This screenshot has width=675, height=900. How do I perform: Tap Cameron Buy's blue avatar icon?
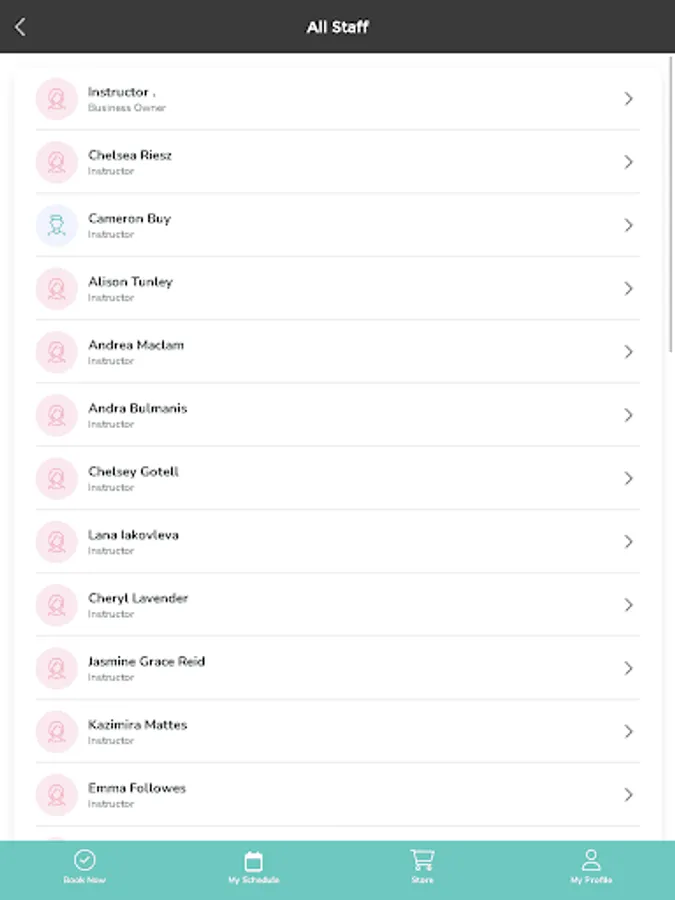pyautogui.click(x=57, y=225)
